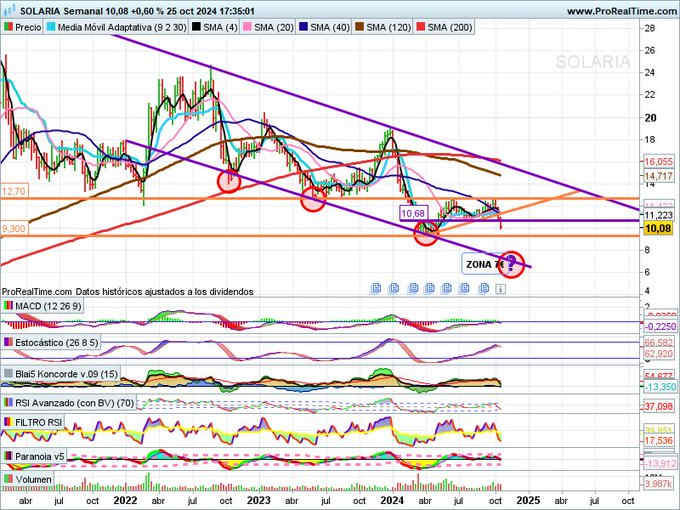680x510 pixels.
Task: Select the Media Móvil Adaptativa (9 2 30) legend
Action: [x=117, y=27]
